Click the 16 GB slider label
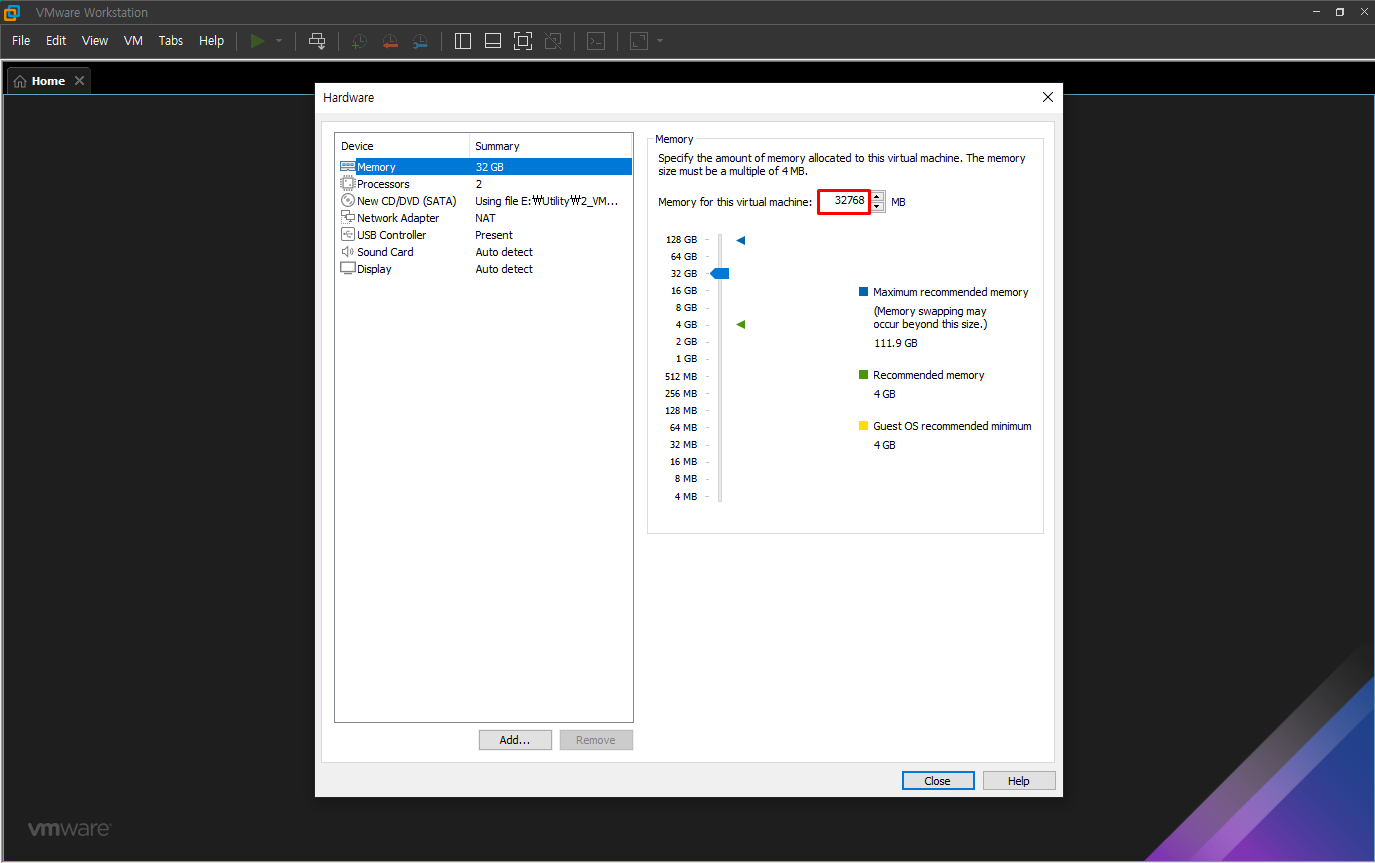The image size is (1375, 863). (684, 291)
